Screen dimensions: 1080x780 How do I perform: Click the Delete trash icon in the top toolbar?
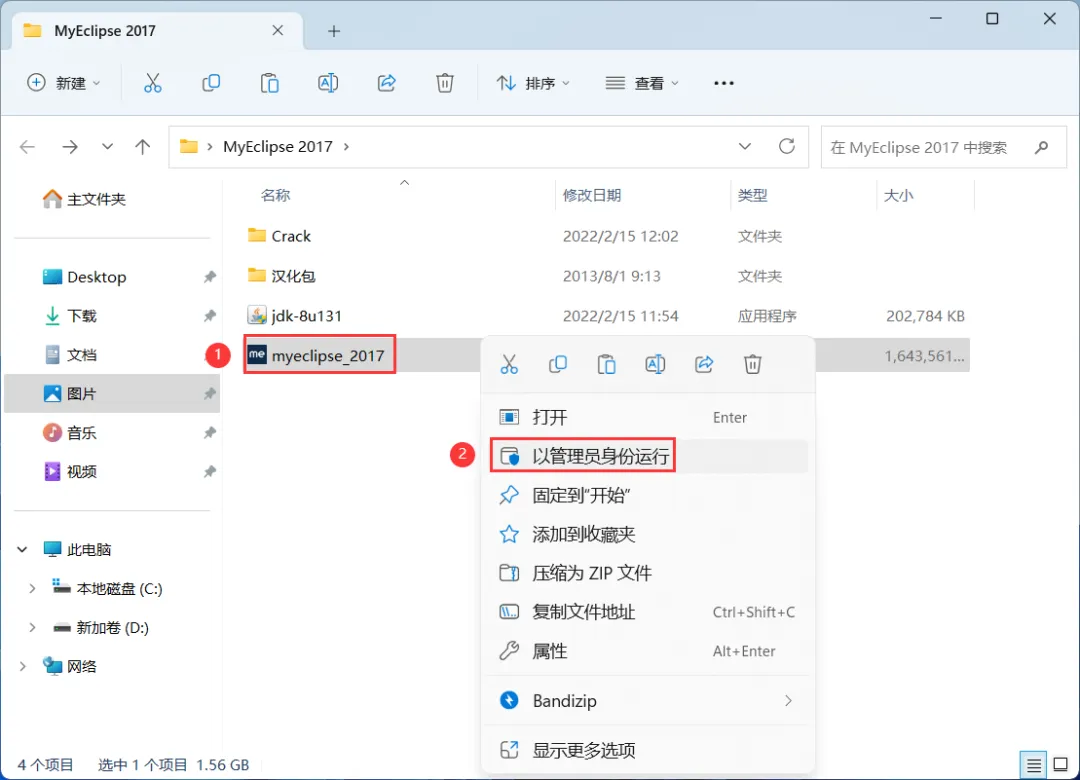445,83
